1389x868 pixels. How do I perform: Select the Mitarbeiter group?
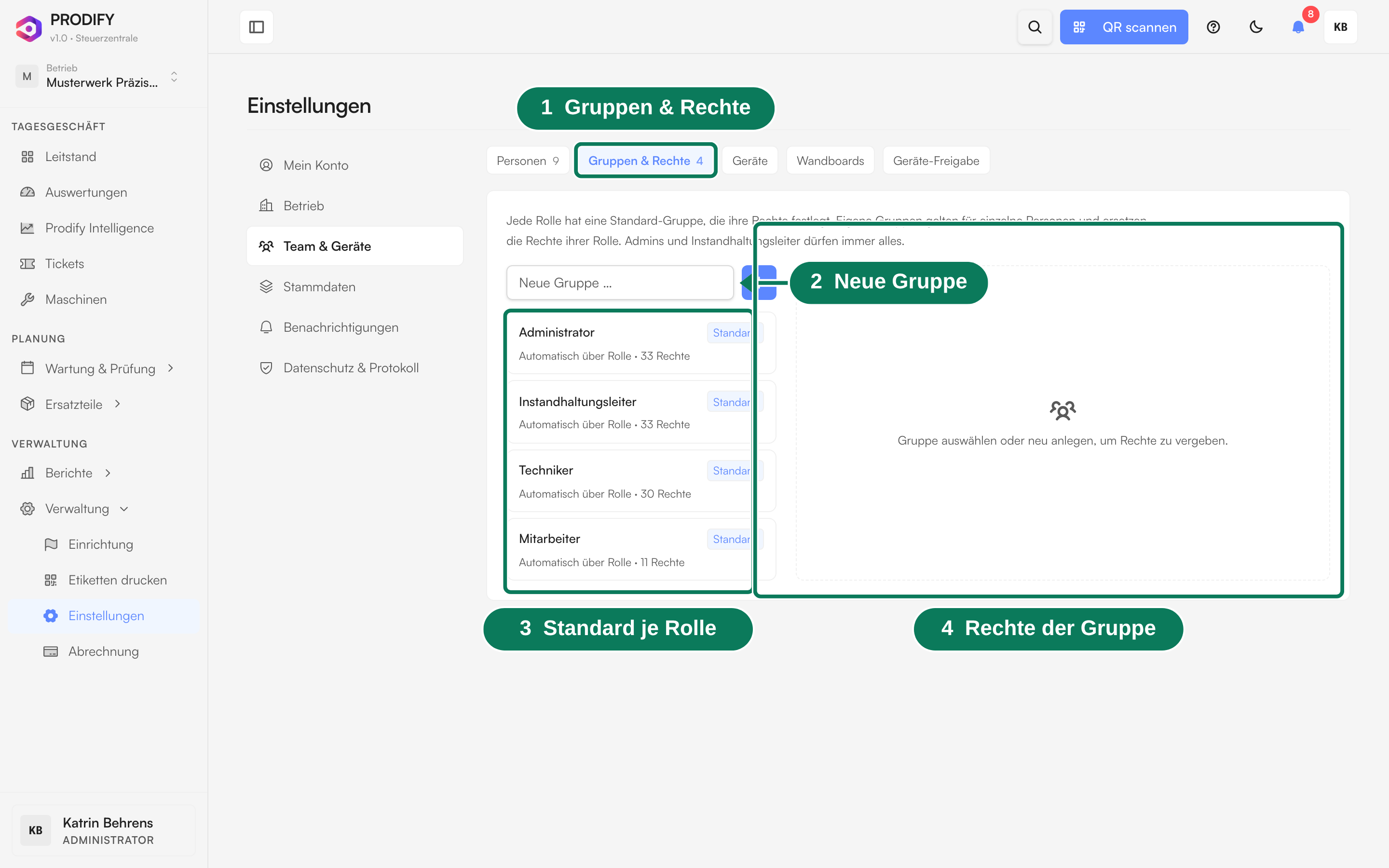coord(641,550)
